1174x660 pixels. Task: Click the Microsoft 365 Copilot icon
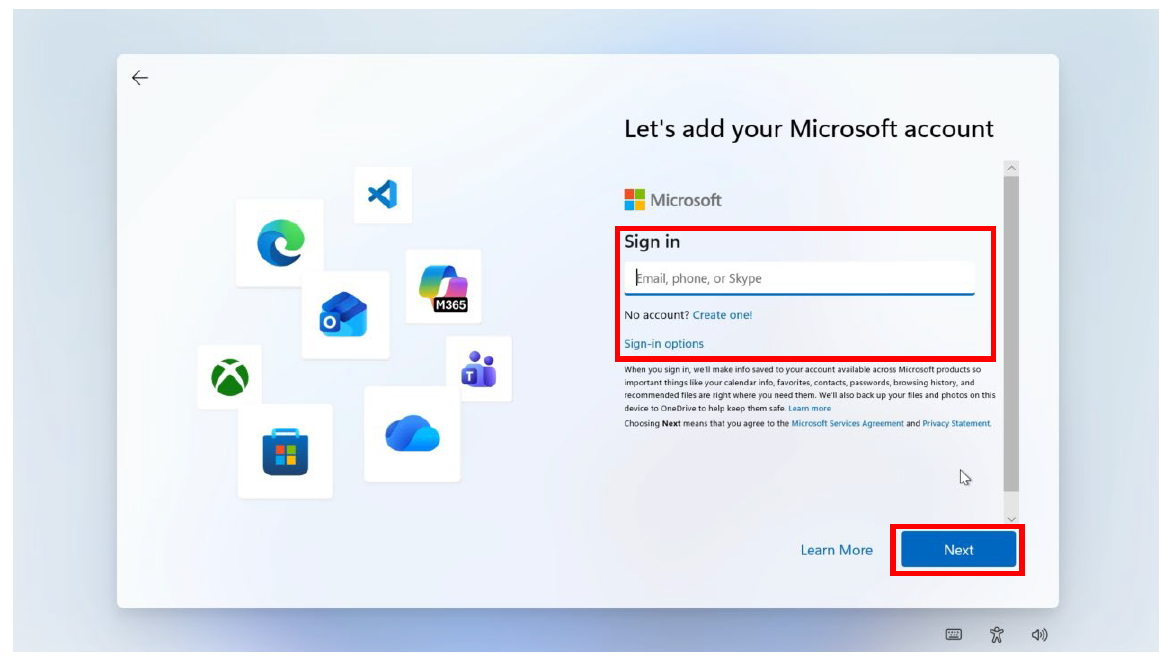coord(443,288)
